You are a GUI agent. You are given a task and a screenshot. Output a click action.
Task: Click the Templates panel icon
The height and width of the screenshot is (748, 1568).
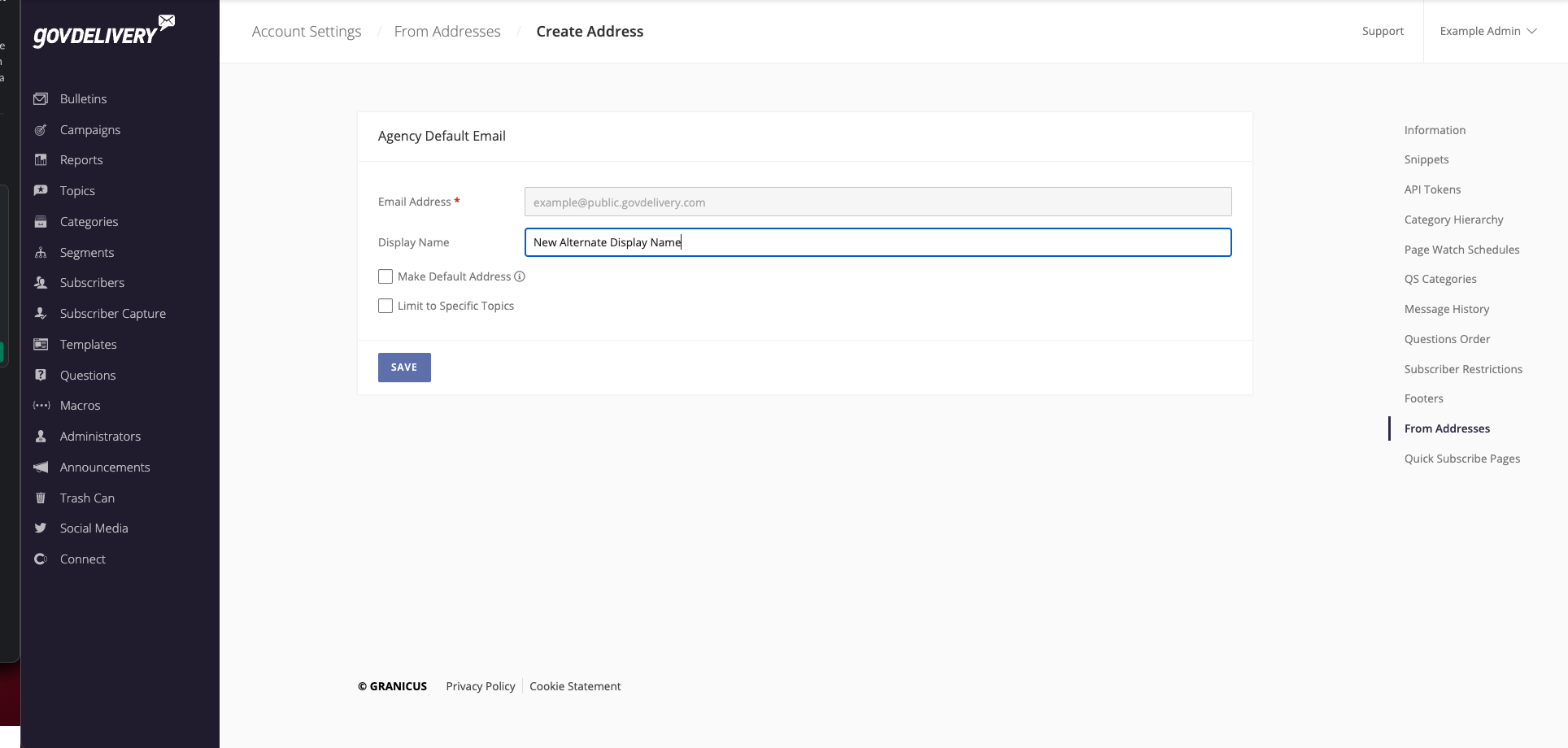point(41,344)
